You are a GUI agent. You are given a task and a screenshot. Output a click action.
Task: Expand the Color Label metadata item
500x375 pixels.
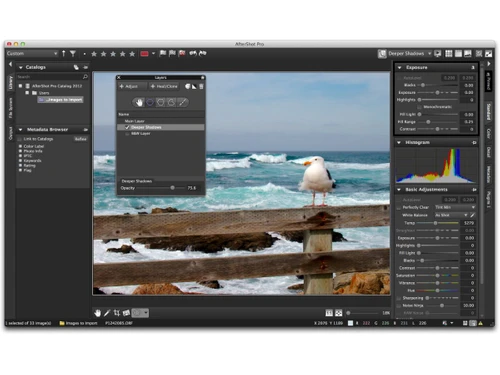tap(20, 146)
